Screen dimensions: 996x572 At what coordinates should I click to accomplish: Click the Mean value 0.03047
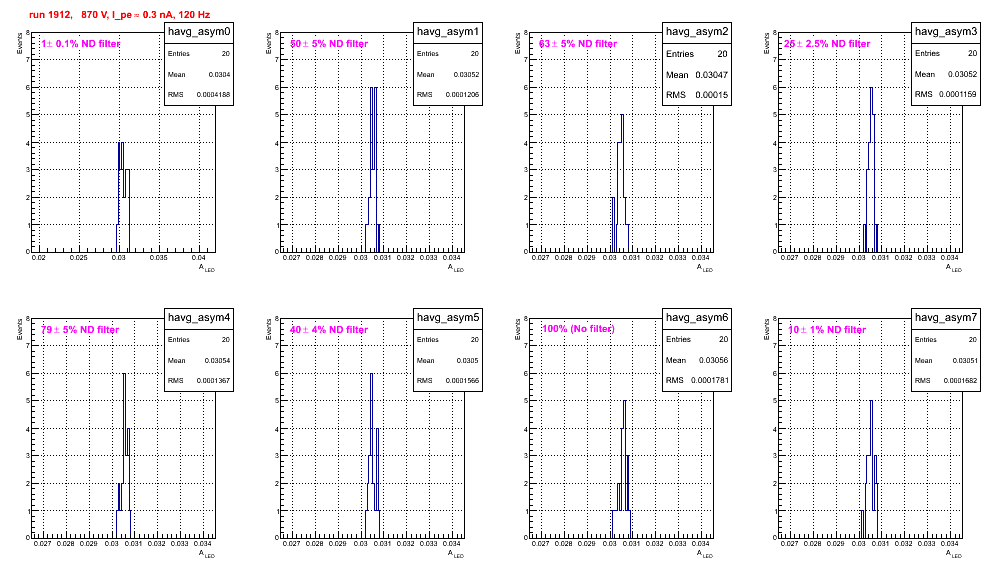tap(711, 75)
